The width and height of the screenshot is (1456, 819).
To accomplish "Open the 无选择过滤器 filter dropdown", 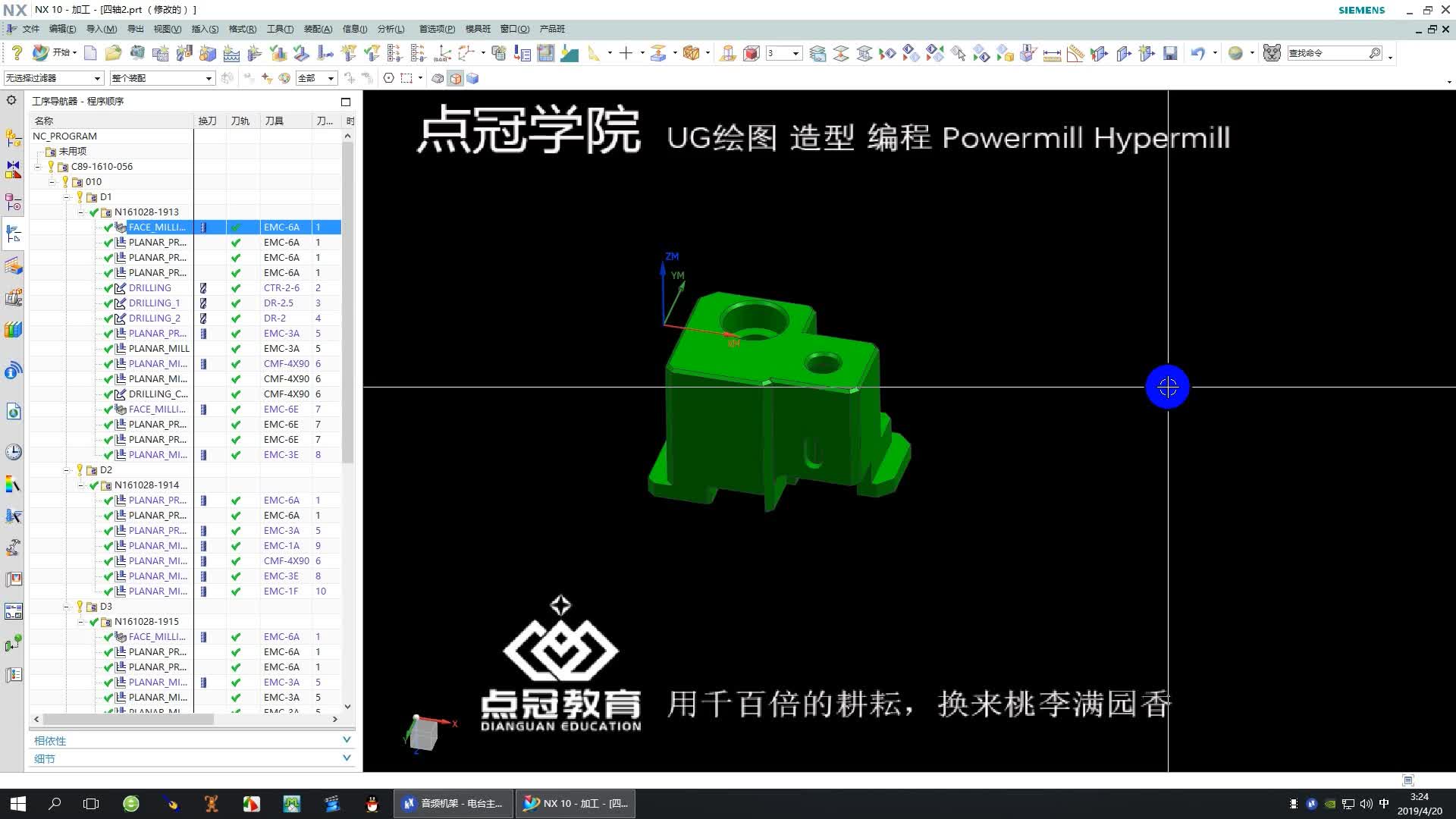I will pyautogui.click(x=97, y=78).
